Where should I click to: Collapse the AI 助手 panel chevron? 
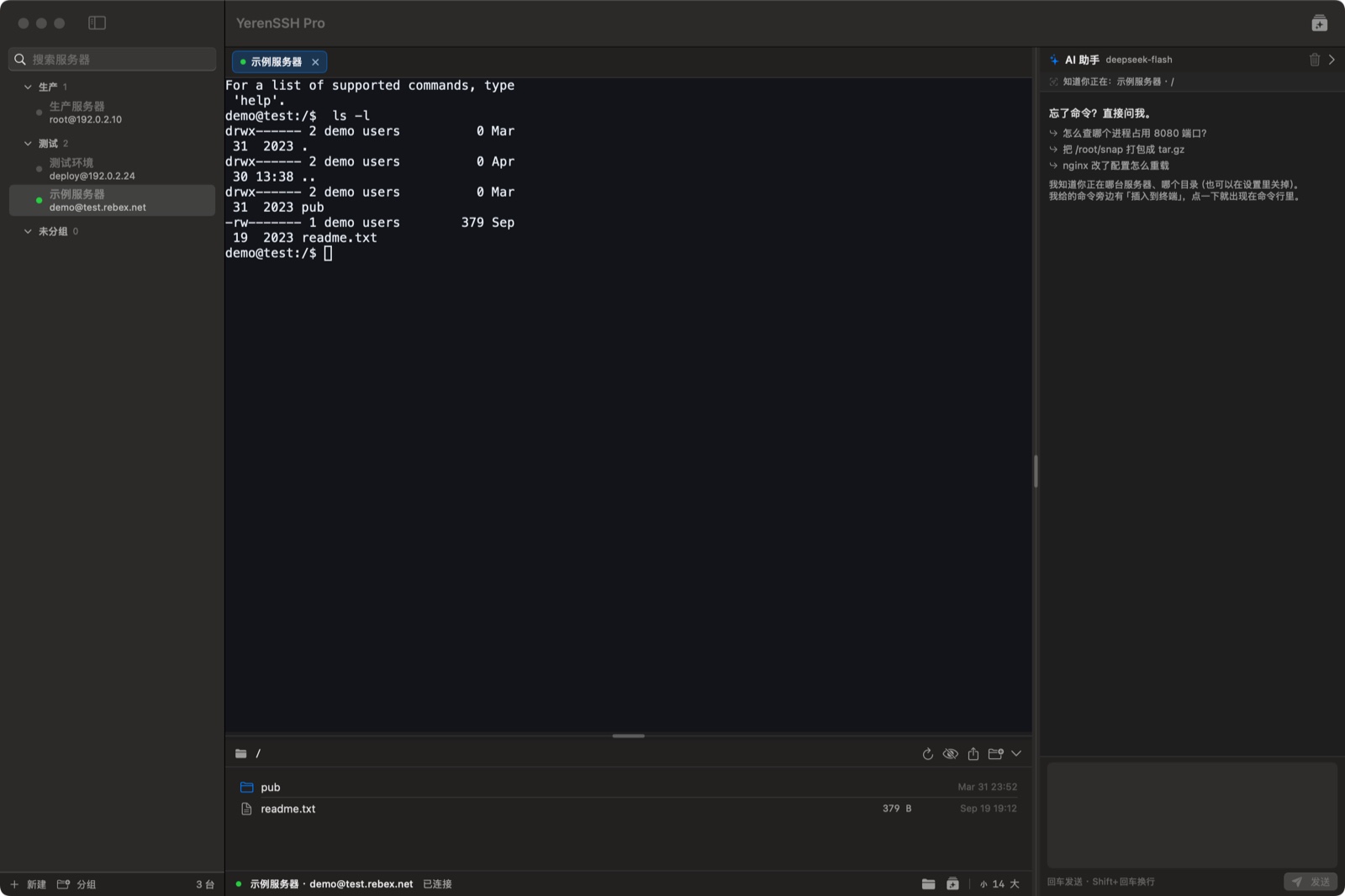1332,60
